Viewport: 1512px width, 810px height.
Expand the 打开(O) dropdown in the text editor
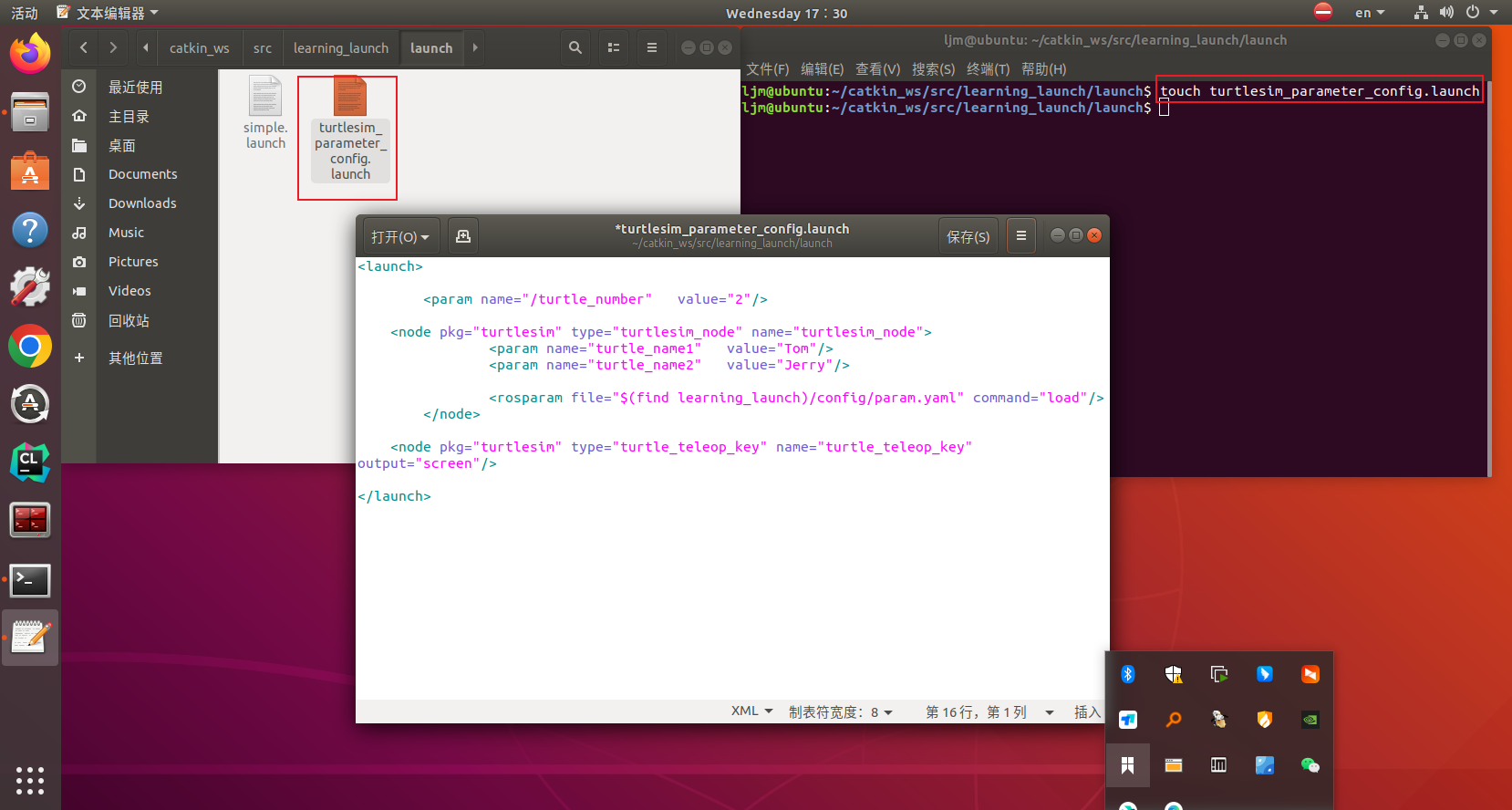click(401, 236)
